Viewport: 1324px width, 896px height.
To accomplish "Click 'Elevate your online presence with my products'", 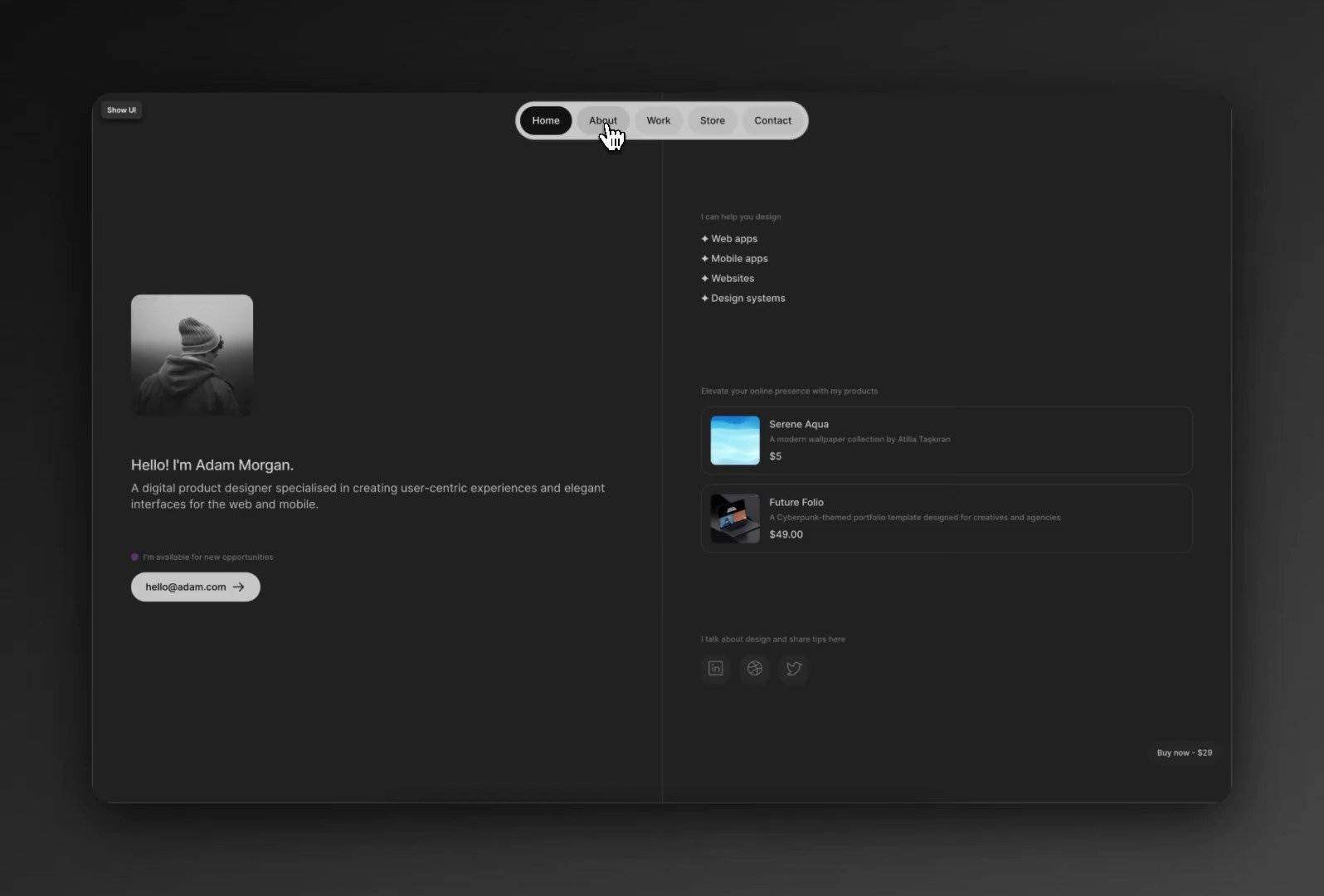I will coord(789,392).
